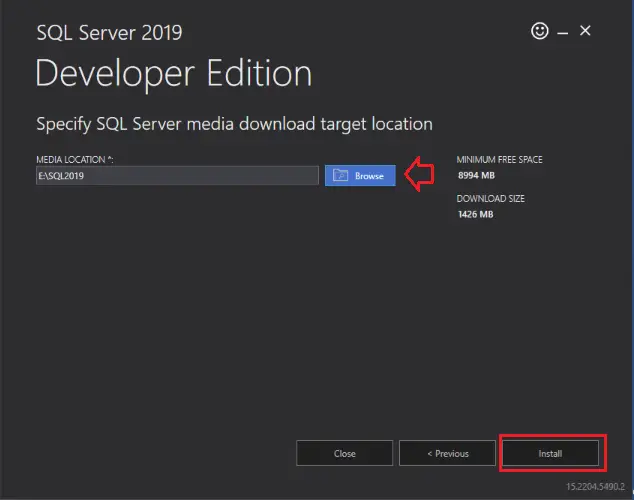Open feedback via the smiley face icon
634x500 pixels.
point(539,31)
